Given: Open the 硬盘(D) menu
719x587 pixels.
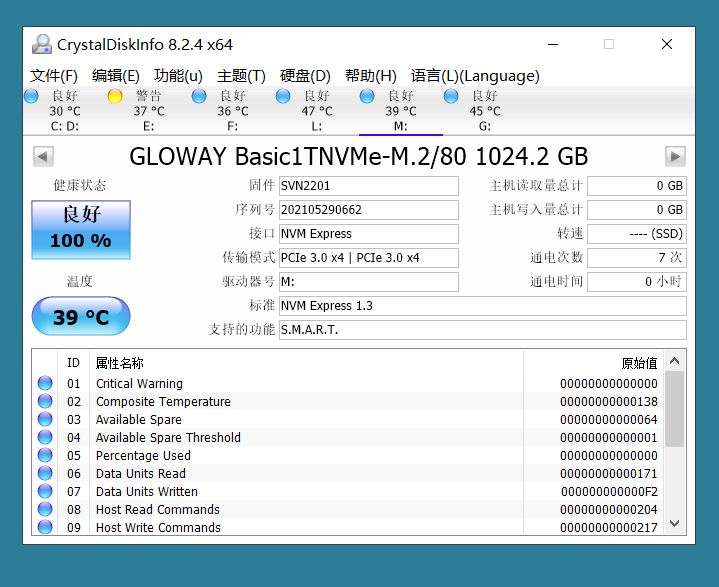Looking at the screenshot, I should 305,76.
